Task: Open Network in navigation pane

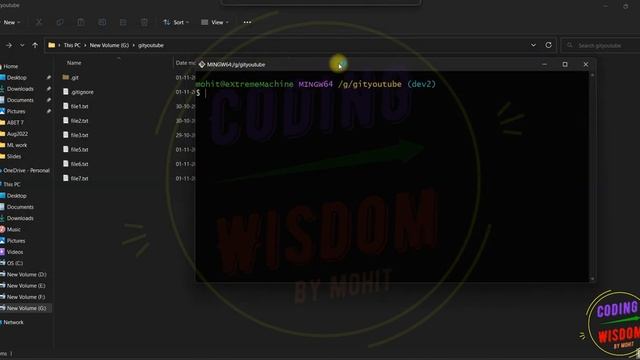Action: pyautogui.click(x=13, y=322)
